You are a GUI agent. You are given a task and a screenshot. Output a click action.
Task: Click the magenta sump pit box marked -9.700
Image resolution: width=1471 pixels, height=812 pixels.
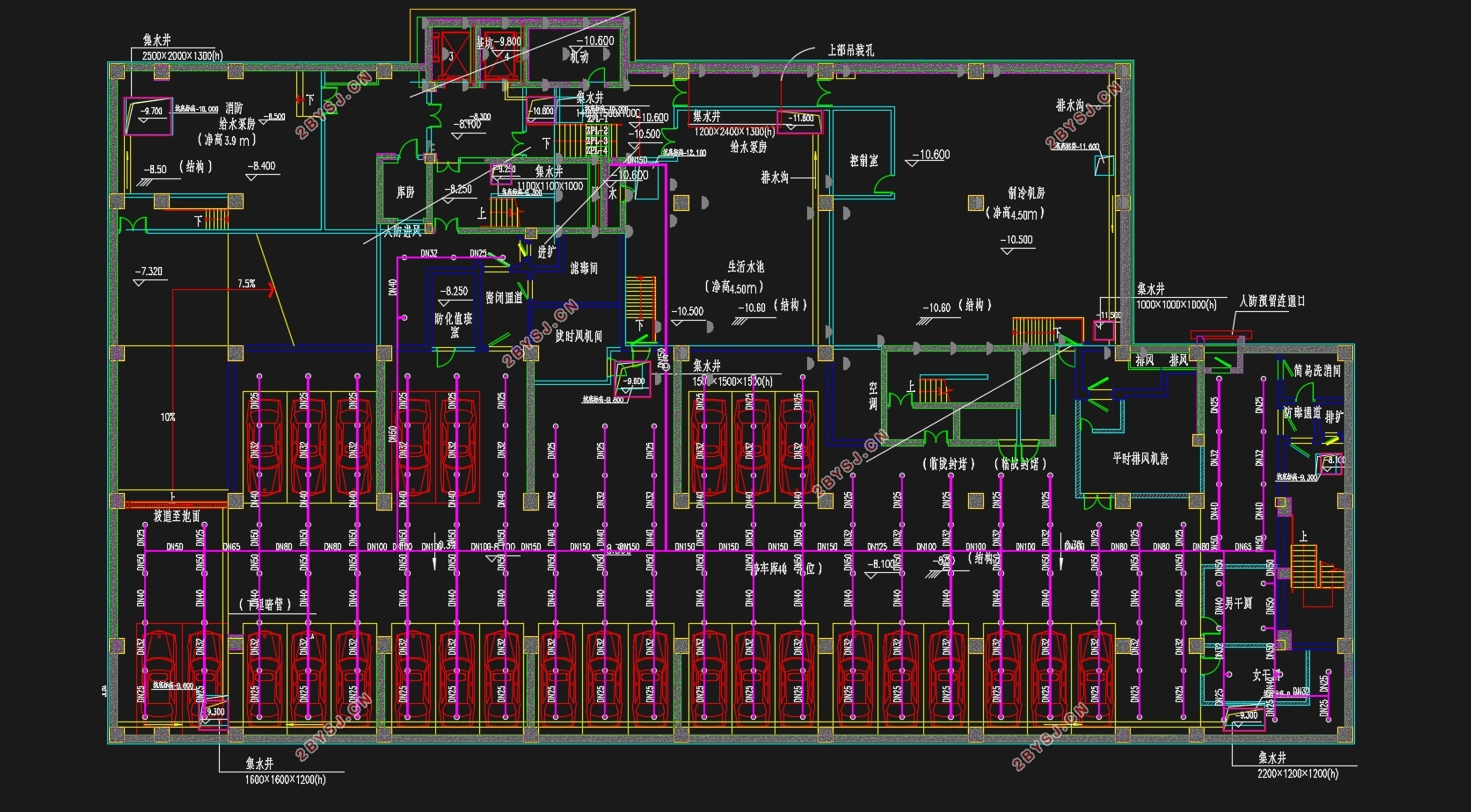(149, 116)
